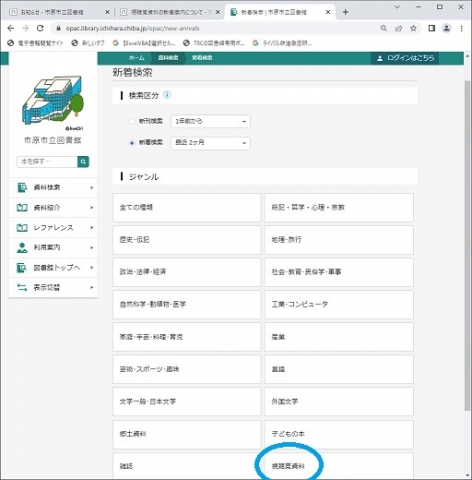The width and height of the screenshot is (472, 480).
Task: Expand the 資料検索 sidebar menu arrow
Action: (x=92, y=188)
